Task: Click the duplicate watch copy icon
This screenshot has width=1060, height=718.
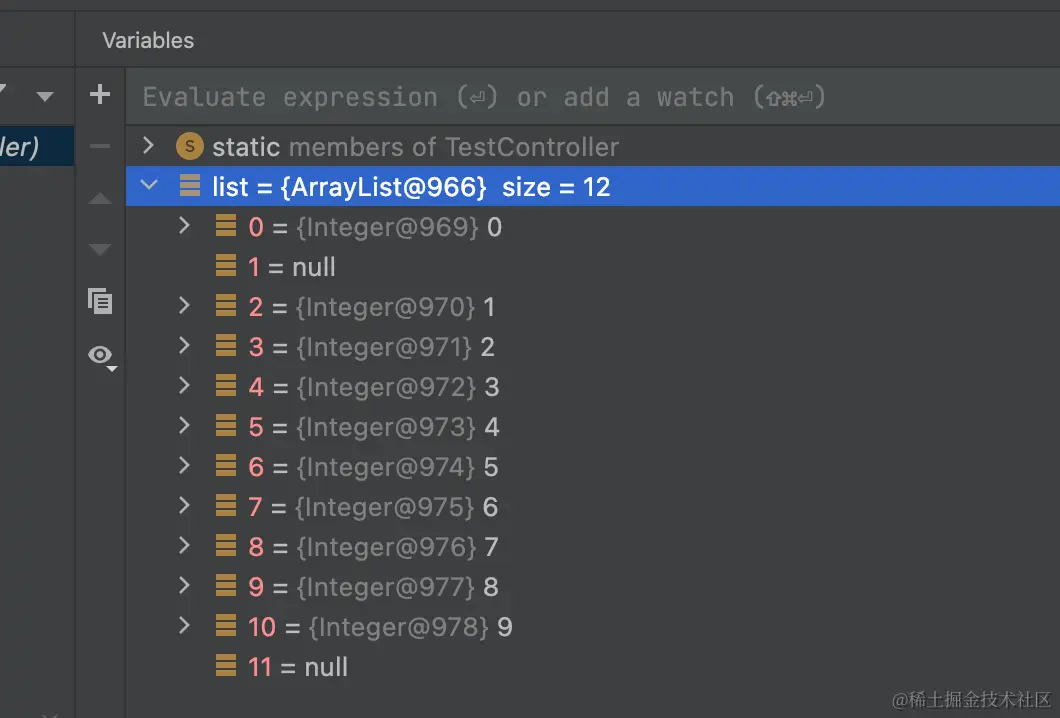Action: point(100,301)
